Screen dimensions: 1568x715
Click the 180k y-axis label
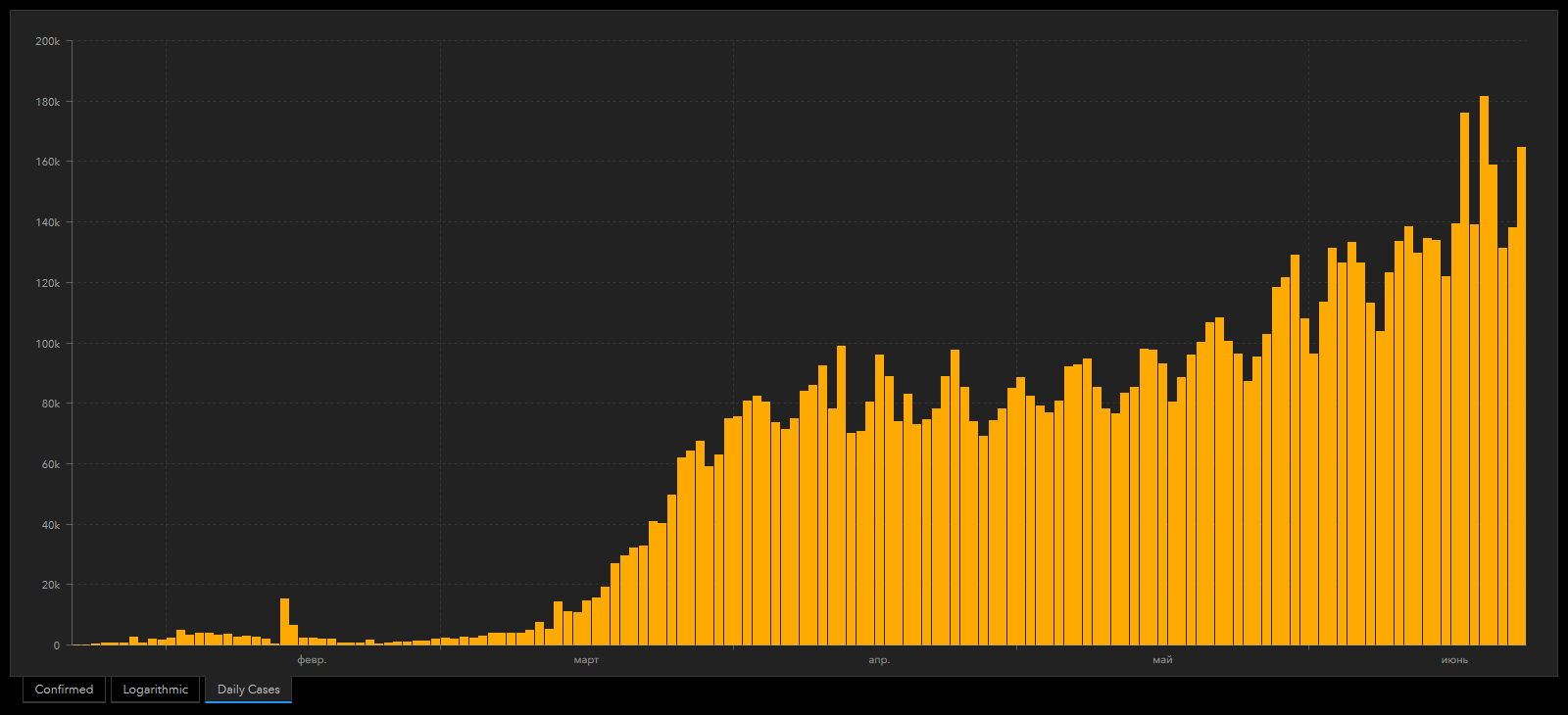[48, 102]
